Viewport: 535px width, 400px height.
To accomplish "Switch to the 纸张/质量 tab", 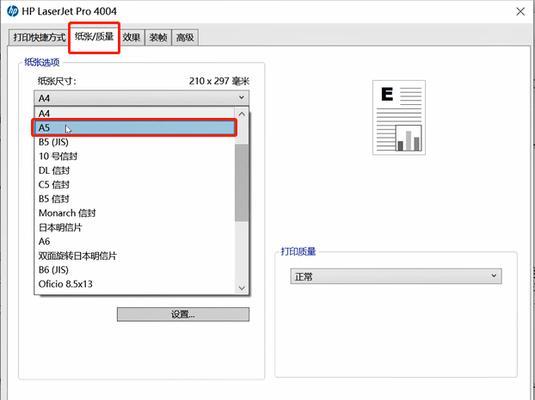I will pyautogui.click(x=94, y=37).
